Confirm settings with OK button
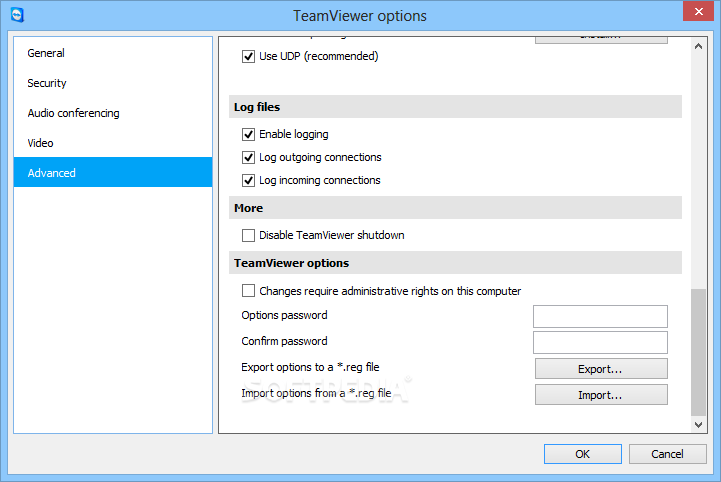Viewport: 721px width, 482px height. 583,454
